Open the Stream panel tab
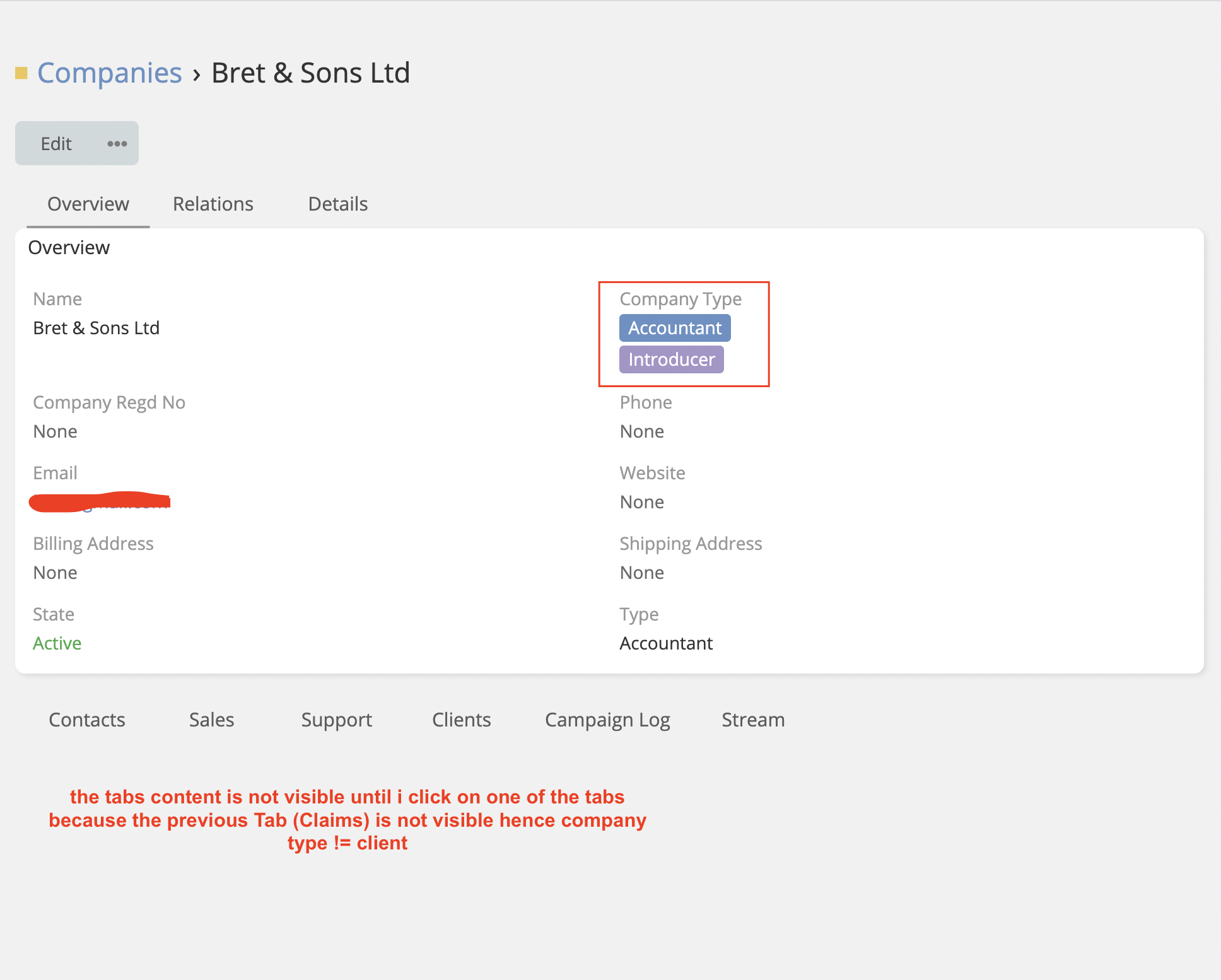 tap(752, 720)
